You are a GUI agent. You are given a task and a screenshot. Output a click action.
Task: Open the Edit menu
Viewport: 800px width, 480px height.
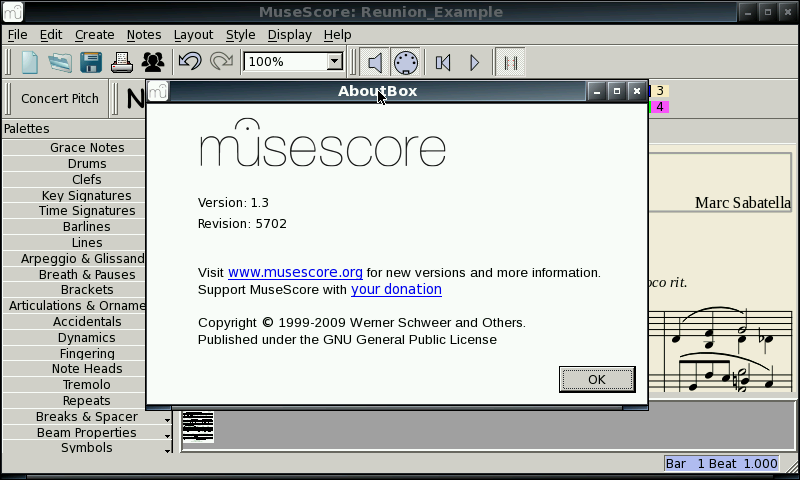(51, 35)
